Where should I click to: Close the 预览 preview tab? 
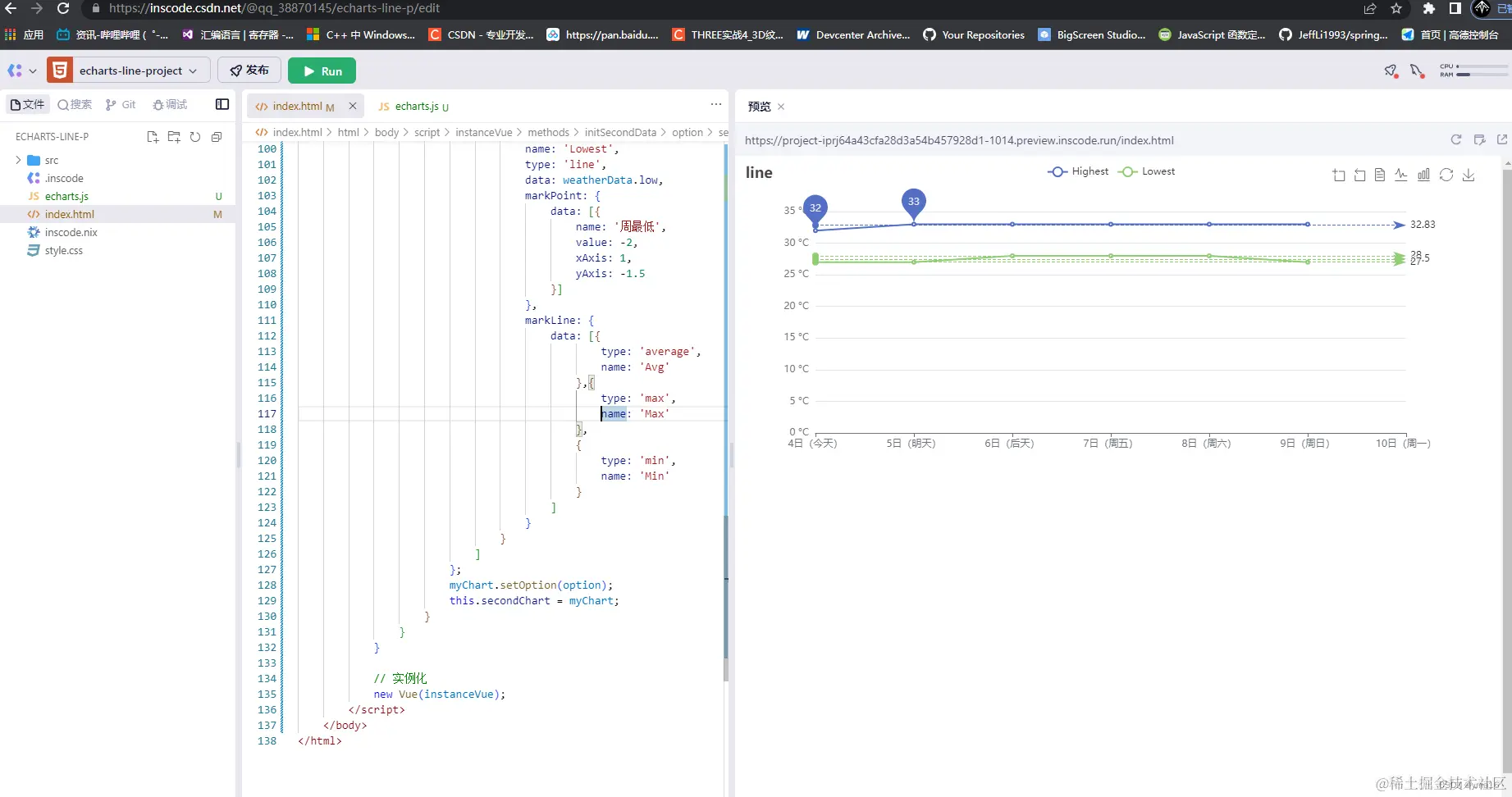(781, 107)
